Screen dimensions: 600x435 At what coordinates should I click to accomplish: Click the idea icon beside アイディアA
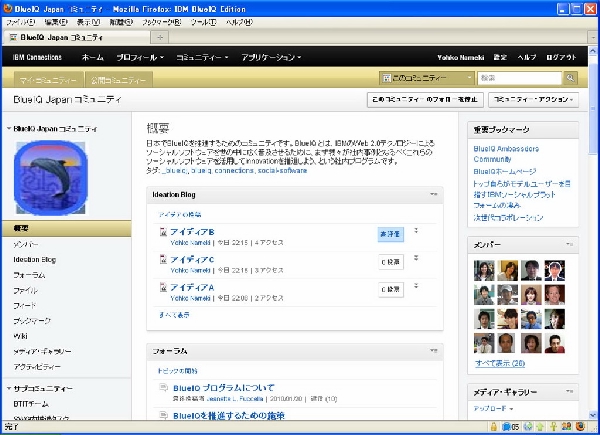(163, 288)
